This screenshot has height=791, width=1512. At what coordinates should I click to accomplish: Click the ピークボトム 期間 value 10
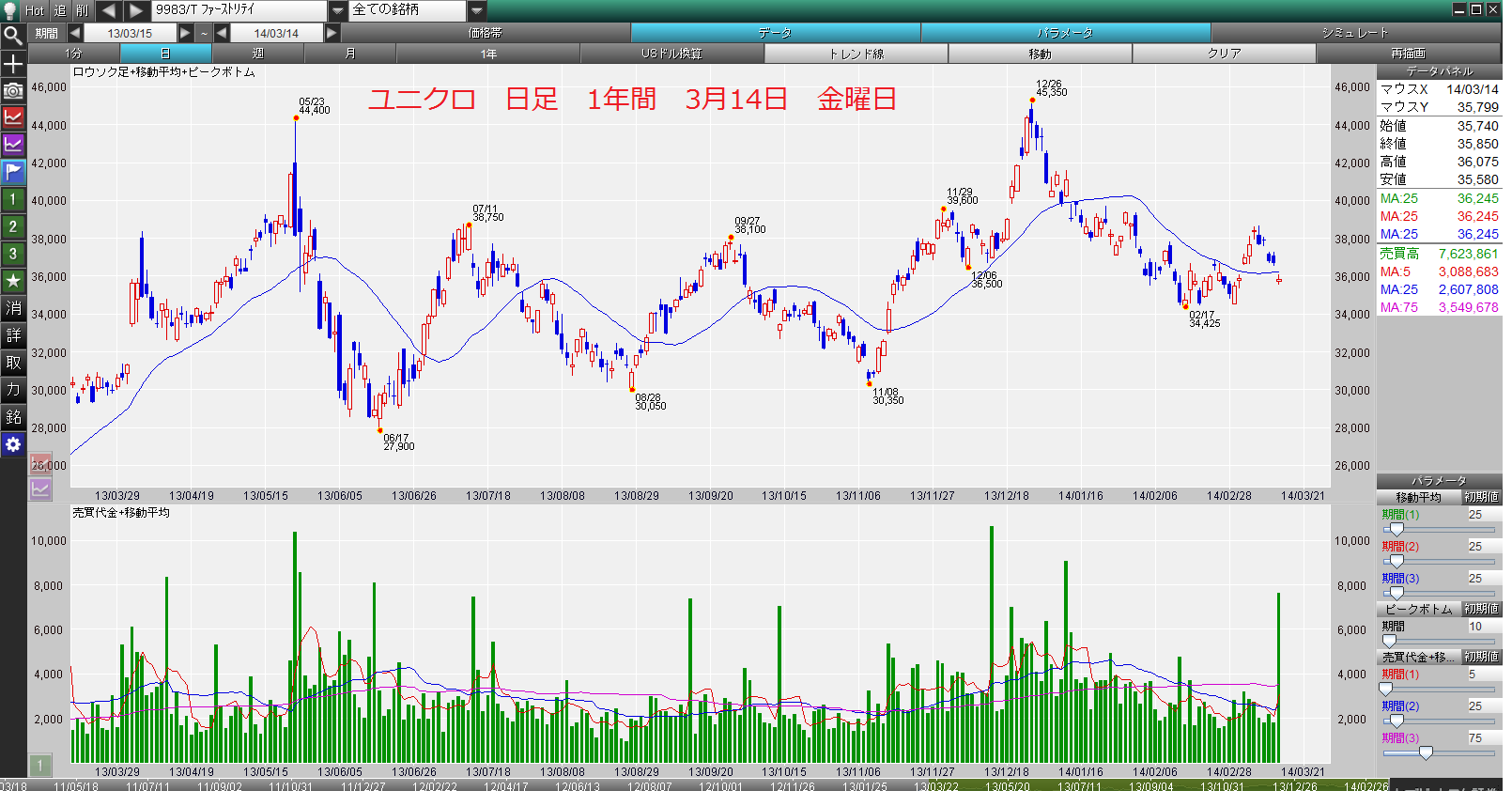click(x=1484, y=627)
